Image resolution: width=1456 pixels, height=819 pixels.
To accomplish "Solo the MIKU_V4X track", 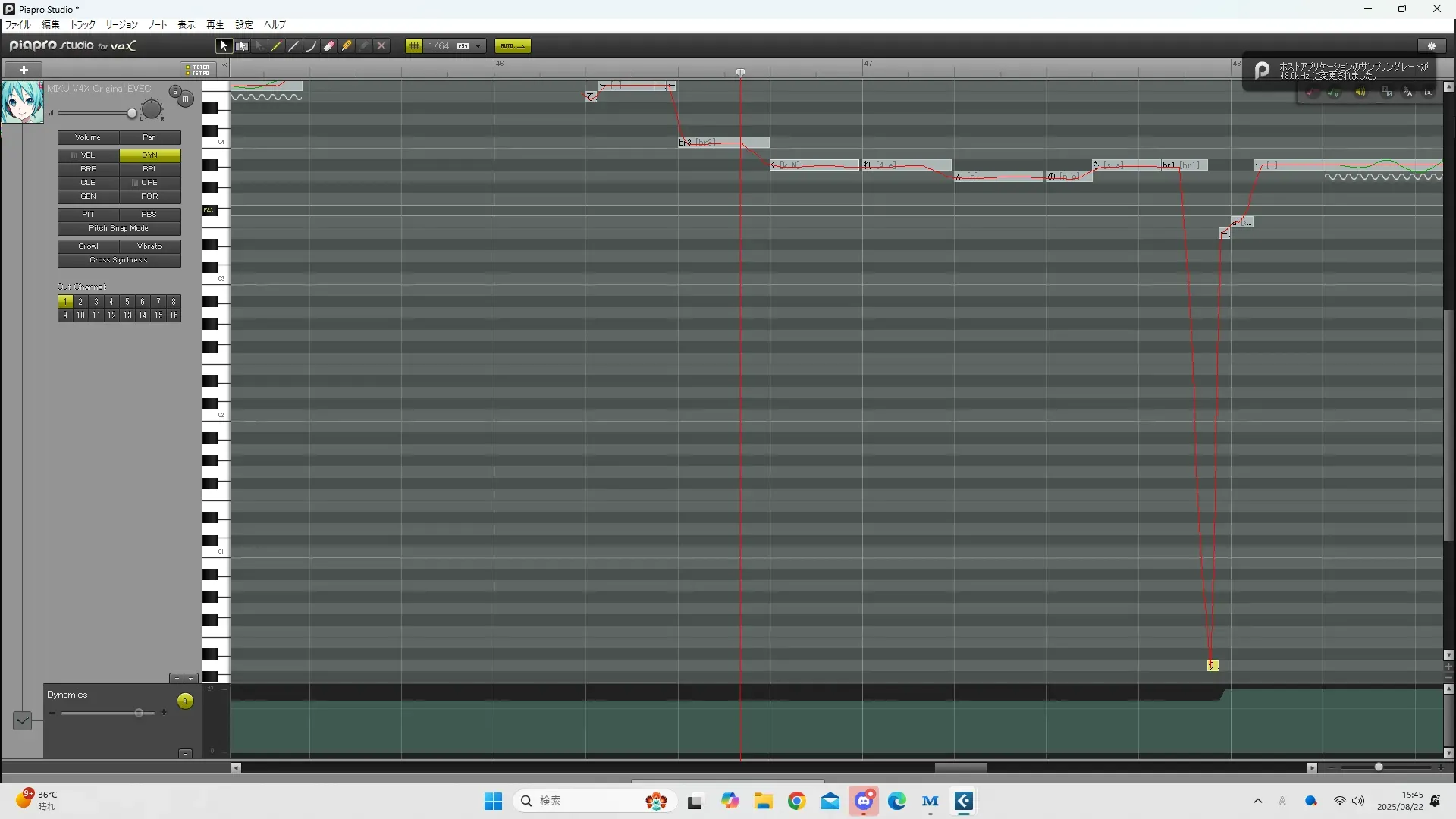I will [175, 92].
